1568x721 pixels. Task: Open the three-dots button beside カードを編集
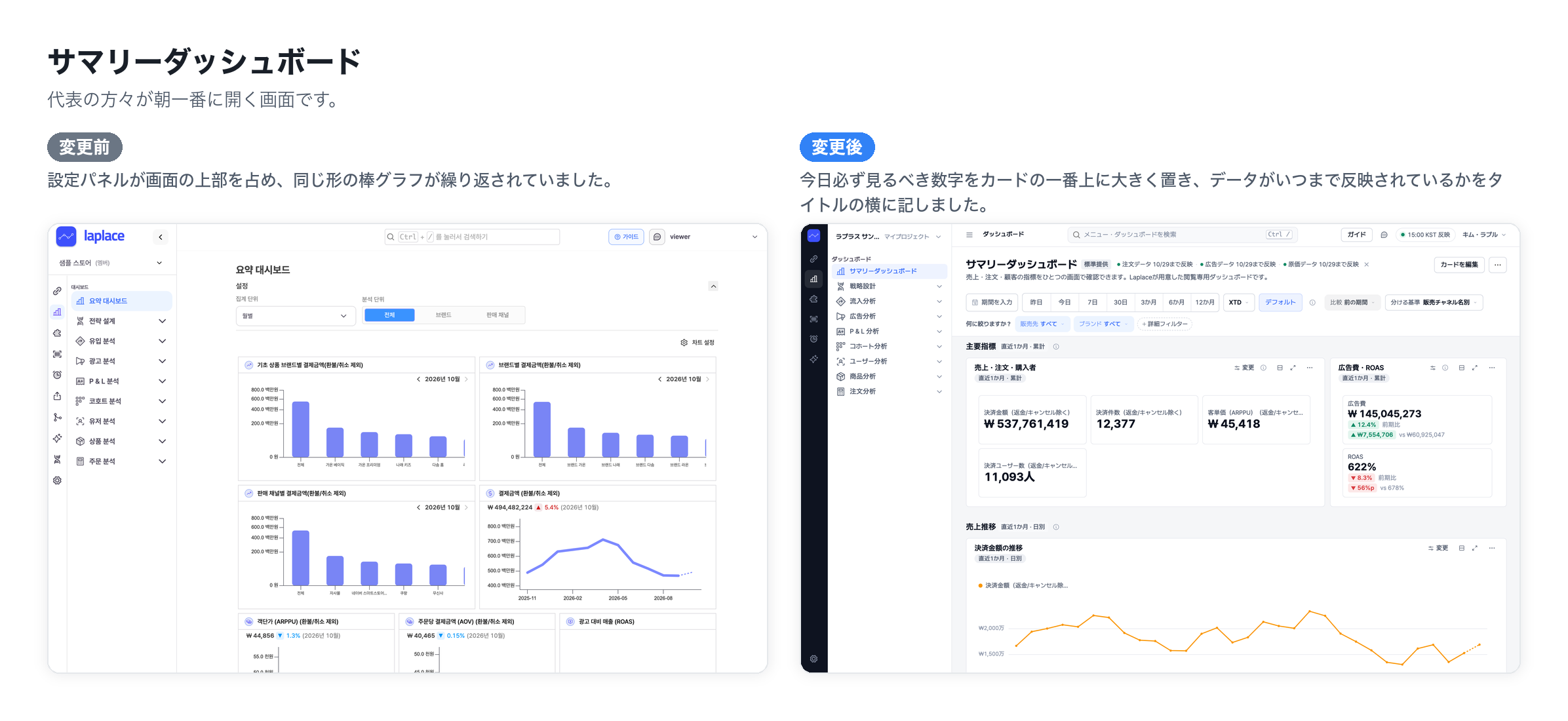tap(1497, 265)
